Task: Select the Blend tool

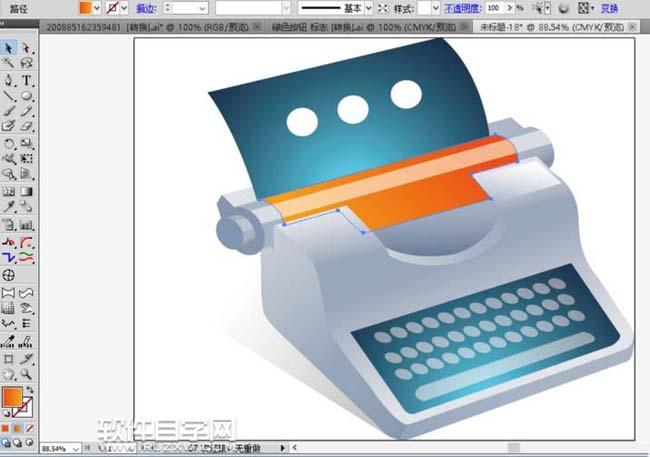Action: pyautogui.click(x=26, y=206)
